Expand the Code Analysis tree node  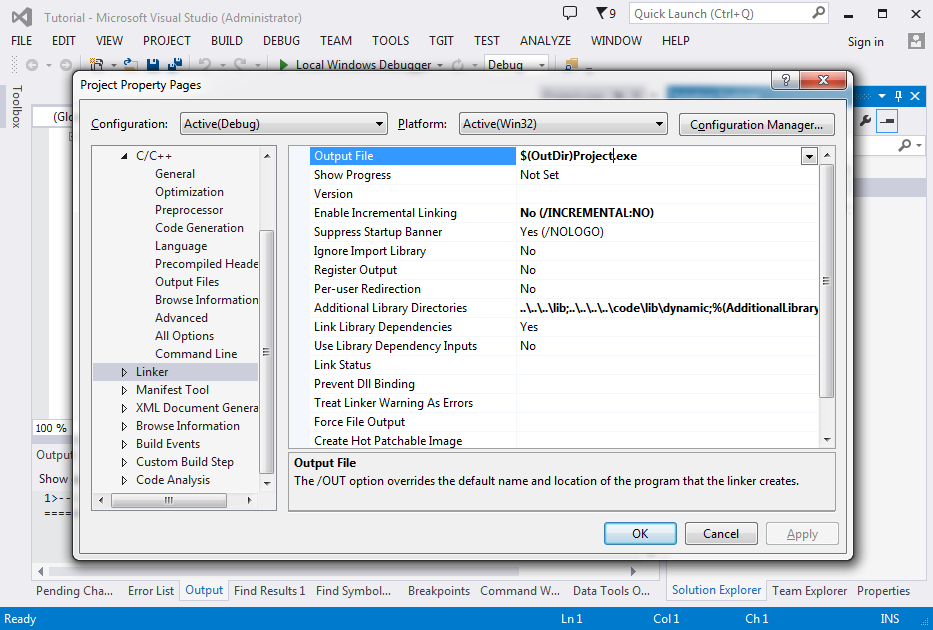pyautogui.click(x=124, y=480)
